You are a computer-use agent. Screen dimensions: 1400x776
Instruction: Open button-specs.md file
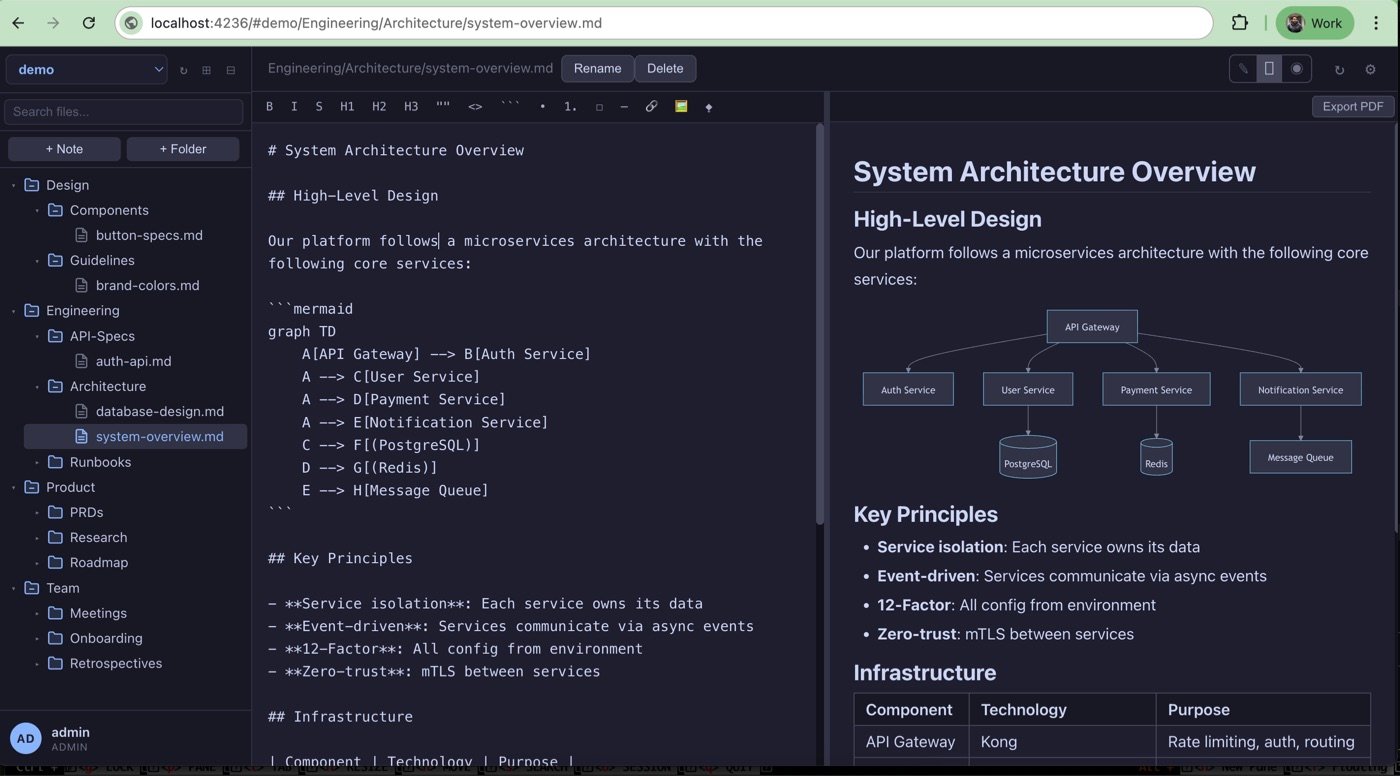coord(149,235)
